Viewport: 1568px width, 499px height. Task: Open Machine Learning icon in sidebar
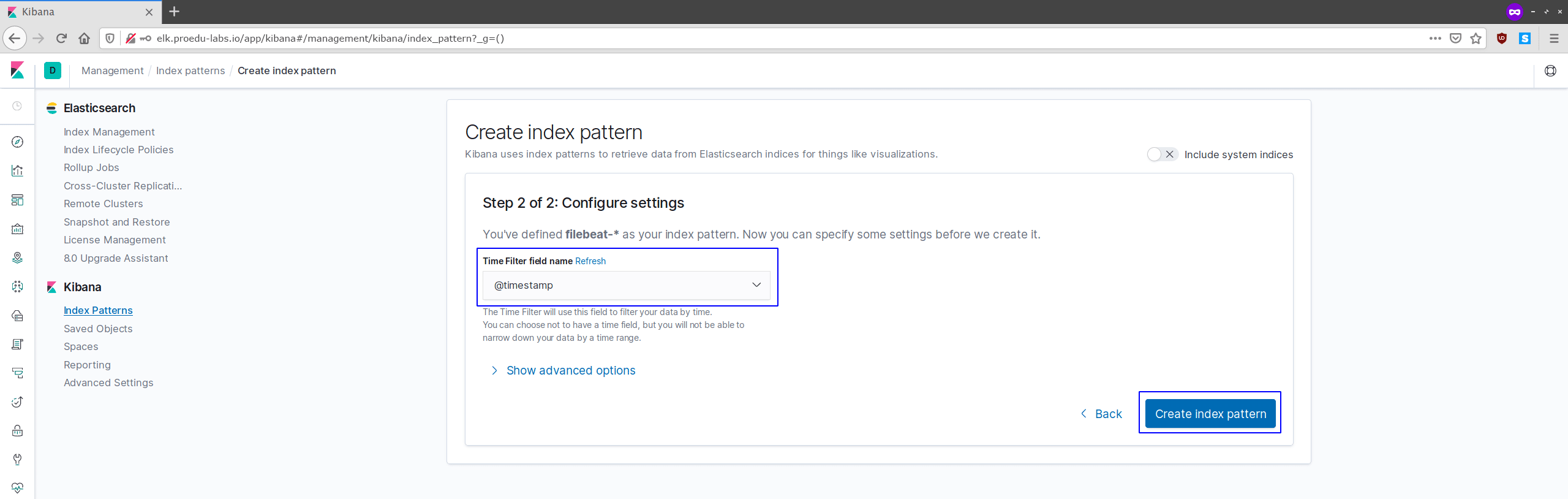pos(17,286)
